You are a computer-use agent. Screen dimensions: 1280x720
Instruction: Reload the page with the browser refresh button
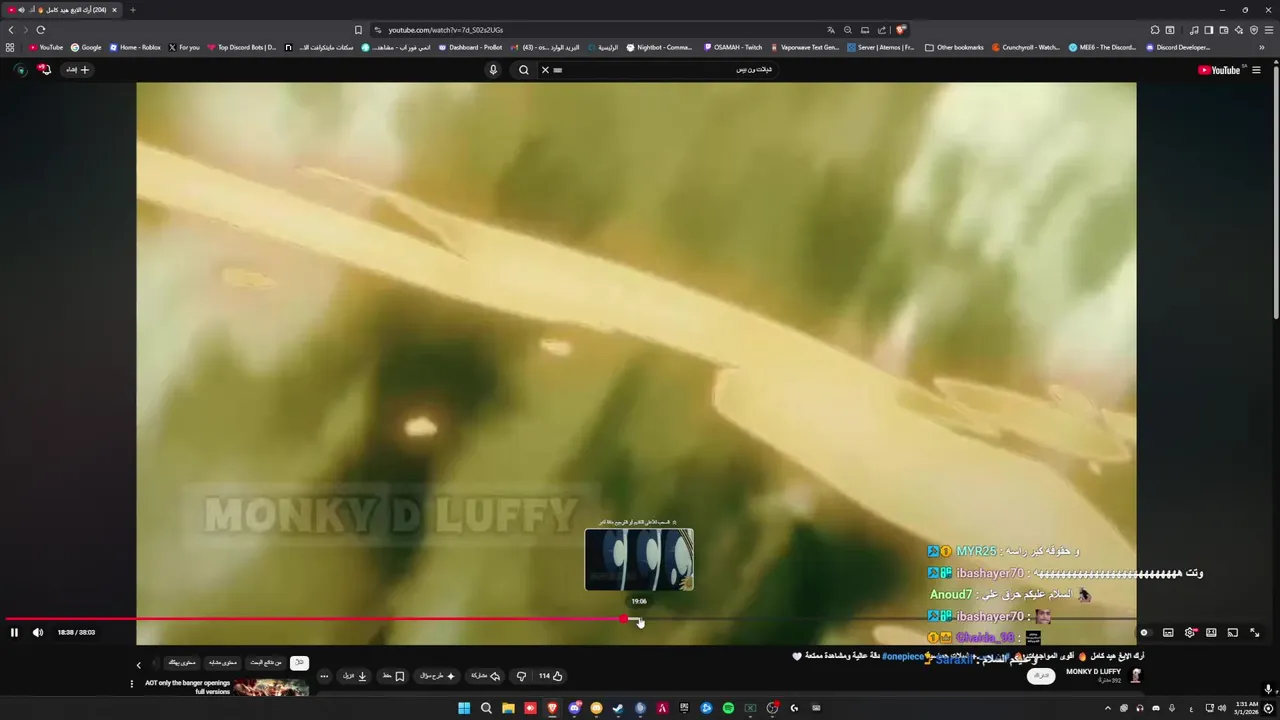tap(40, 30)
